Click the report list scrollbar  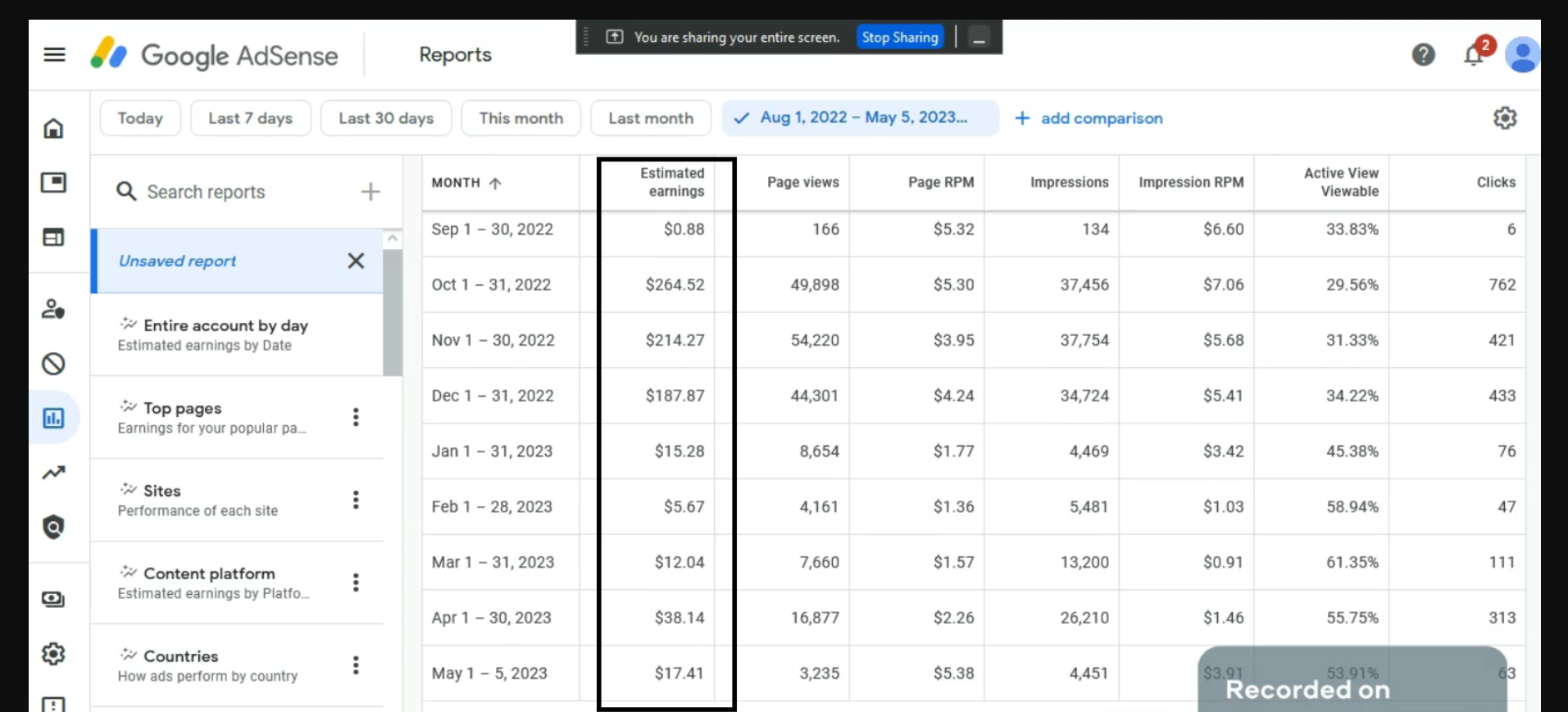coord(393,311)
